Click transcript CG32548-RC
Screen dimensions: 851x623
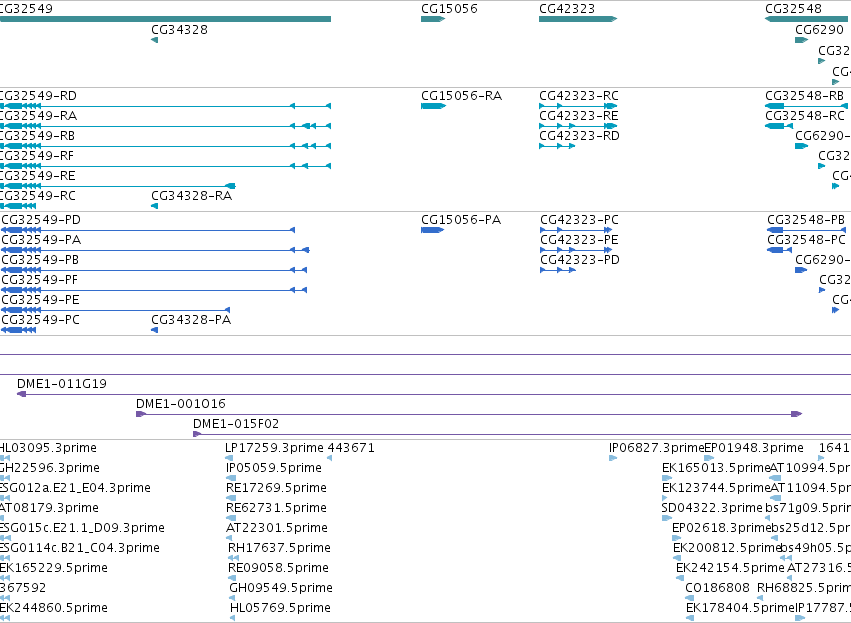pos(779,126)
